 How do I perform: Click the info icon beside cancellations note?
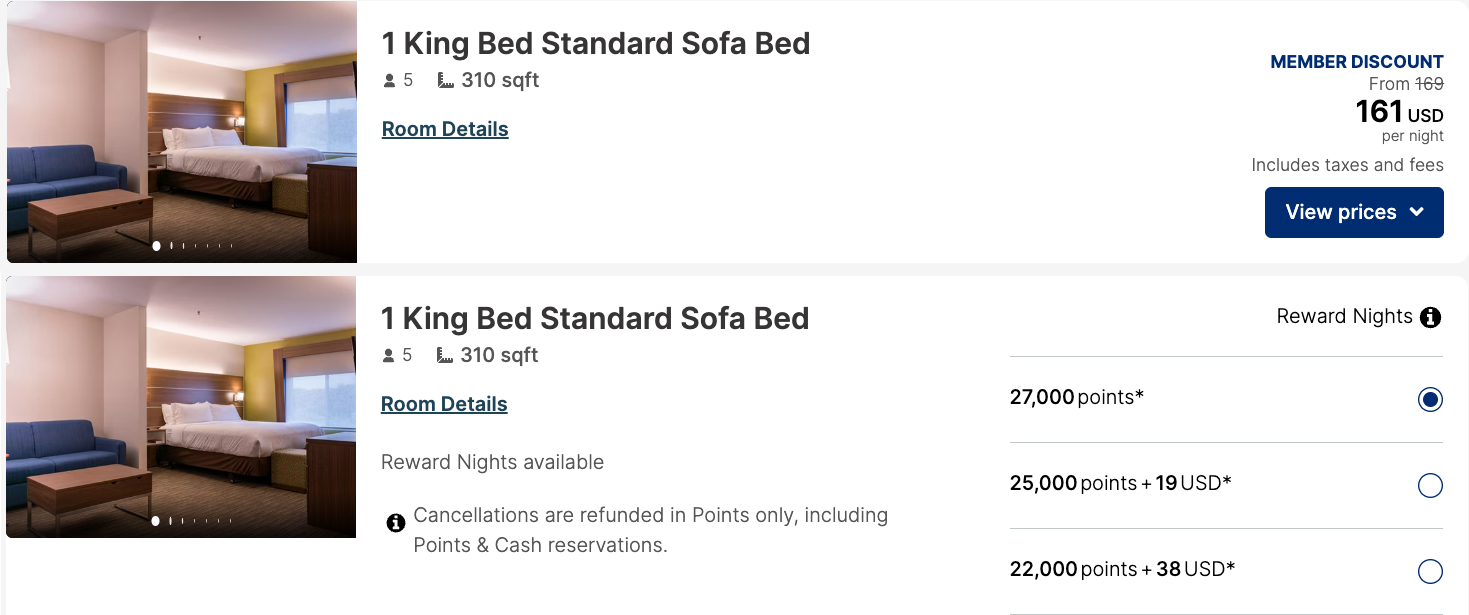click(395, 522)
